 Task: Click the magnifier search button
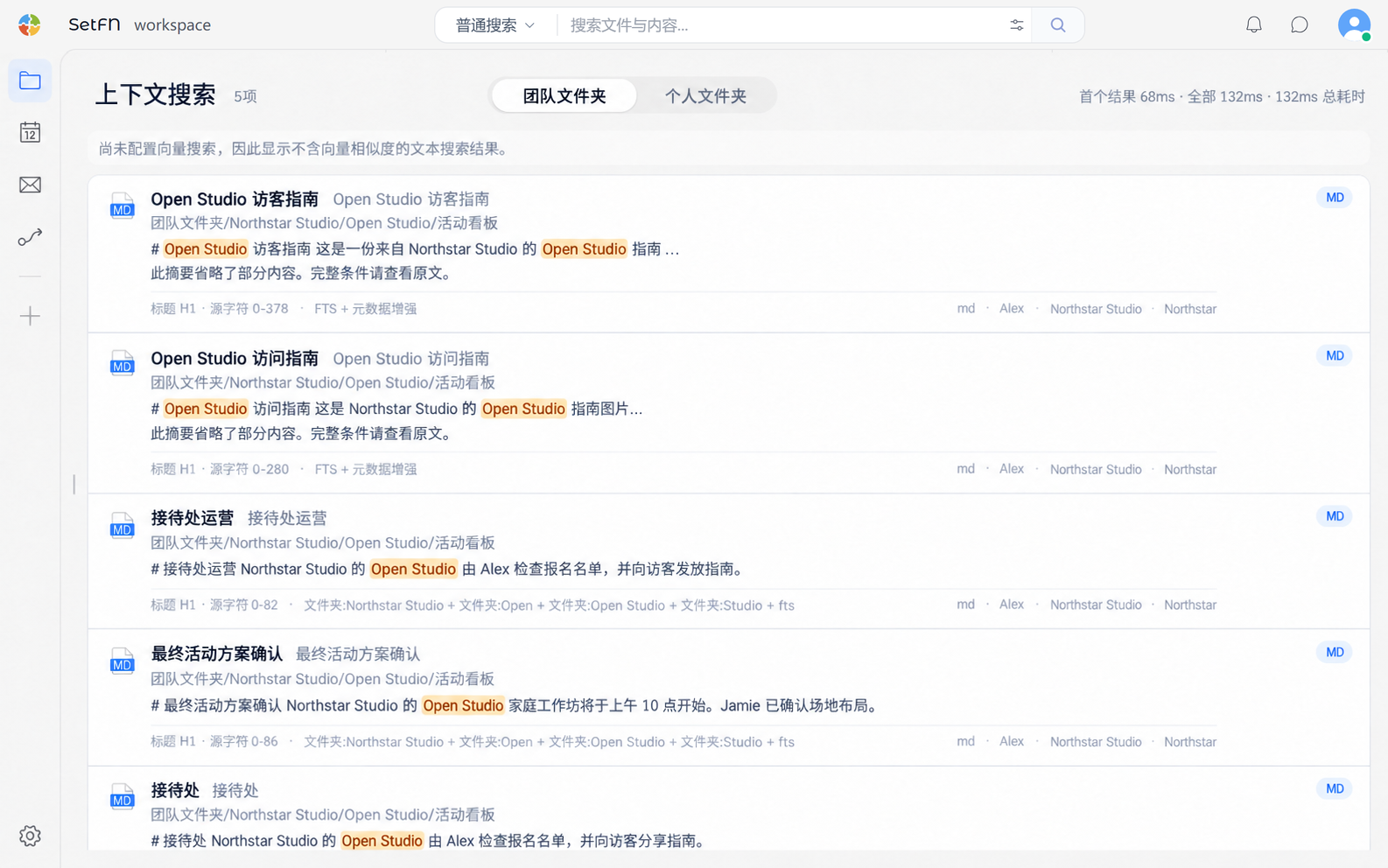(x=1058, y=25)
